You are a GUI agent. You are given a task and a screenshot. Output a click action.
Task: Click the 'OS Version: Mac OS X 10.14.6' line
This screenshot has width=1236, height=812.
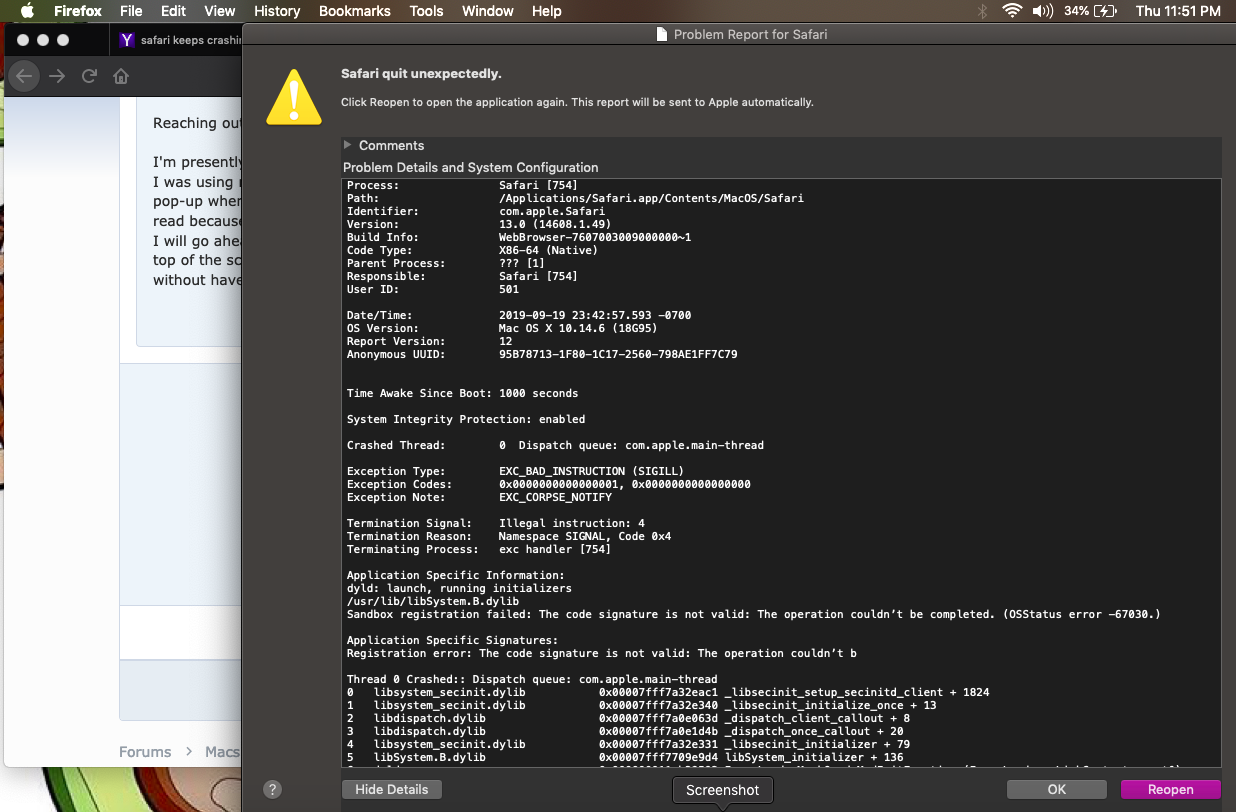pyautogui.click(x=502, y=328)
